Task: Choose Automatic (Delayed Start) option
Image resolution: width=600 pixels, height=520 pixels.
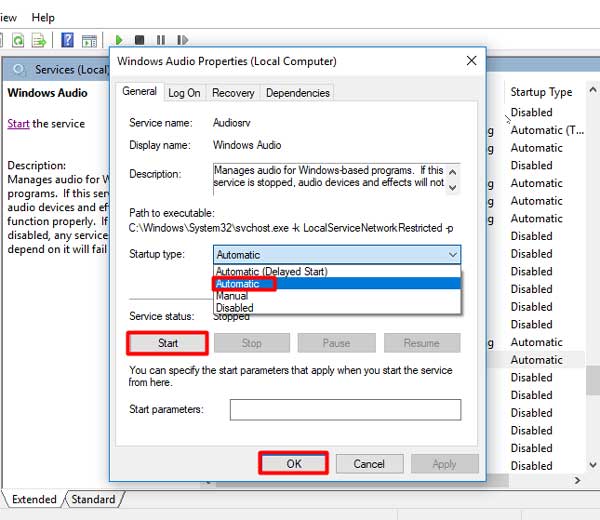Action: point(337,271)
